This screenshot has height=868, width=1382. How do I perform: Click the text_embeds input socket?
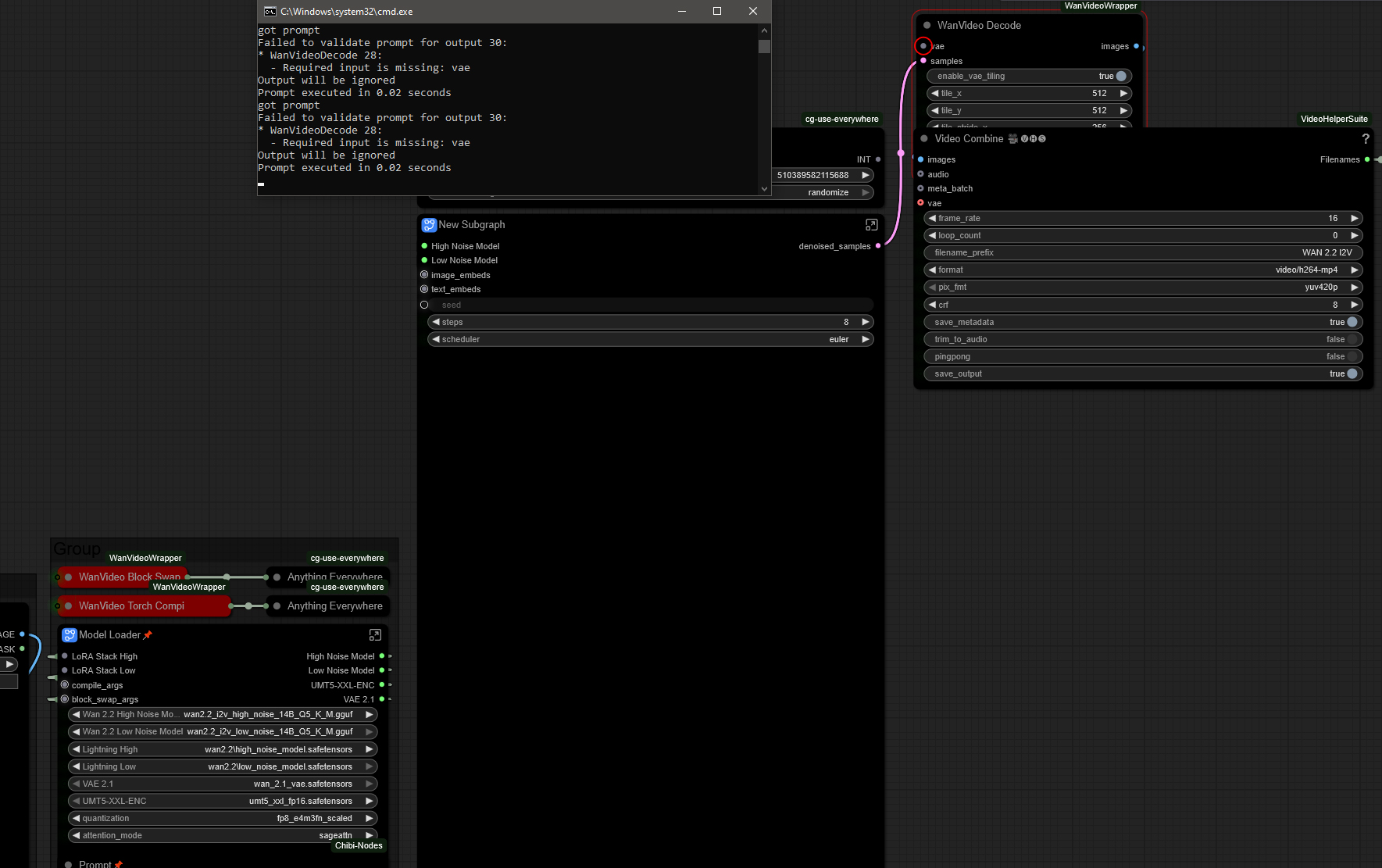424,289
